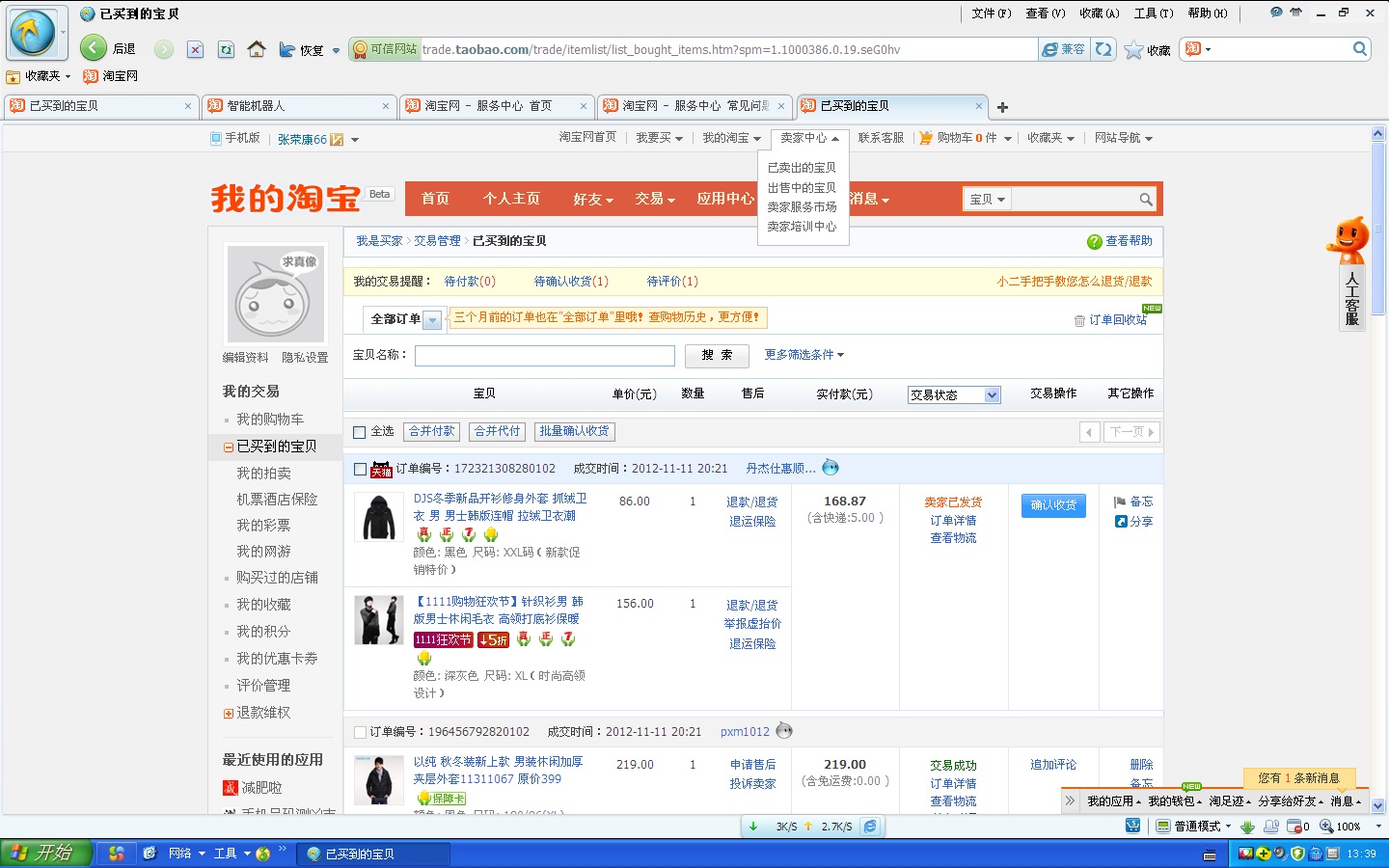1389x868 pixels.
Task: Click into the 宝贝名称 search field
Action: click(544, 356)
